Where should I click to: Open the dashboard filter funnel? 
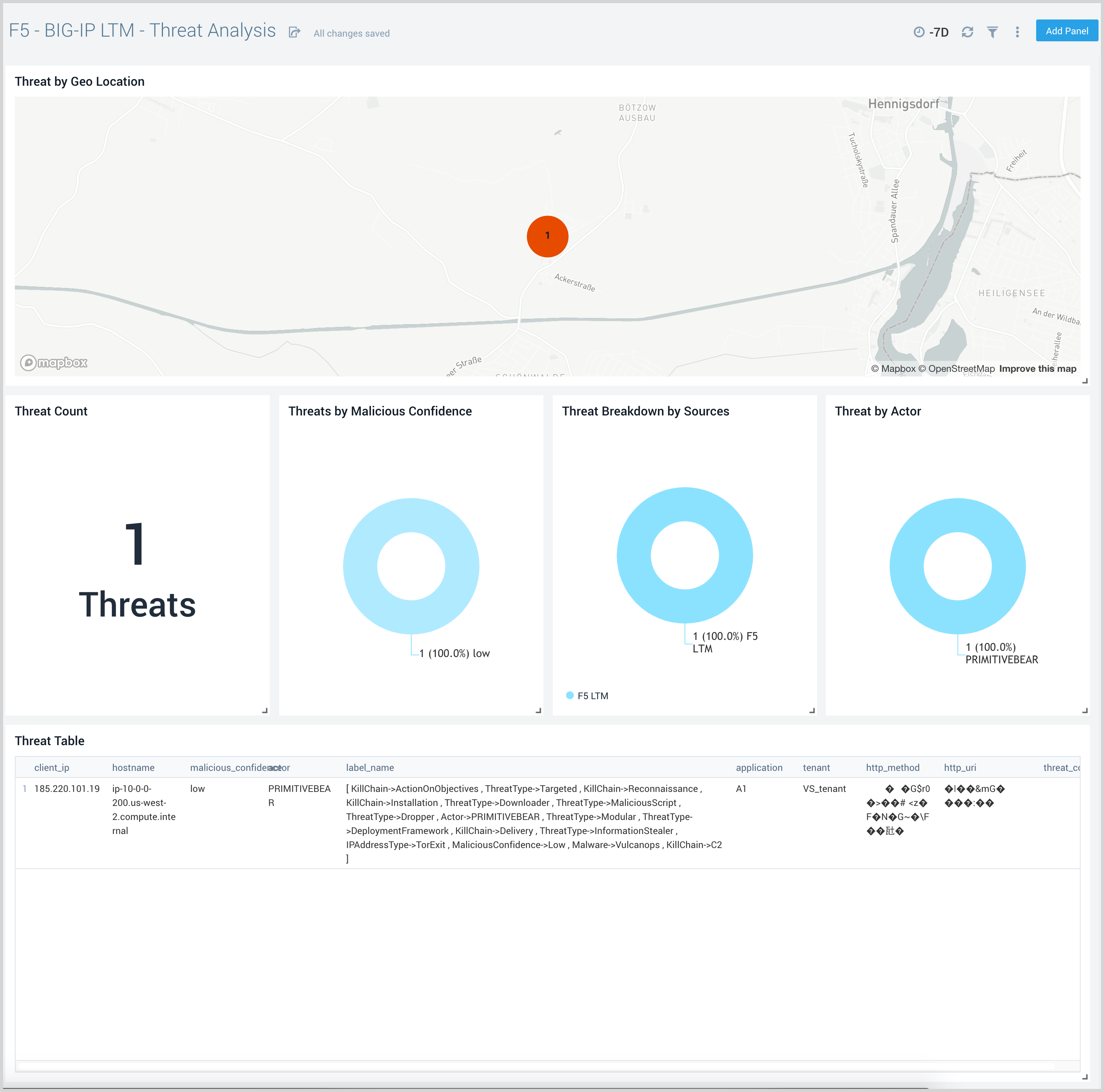993,32
